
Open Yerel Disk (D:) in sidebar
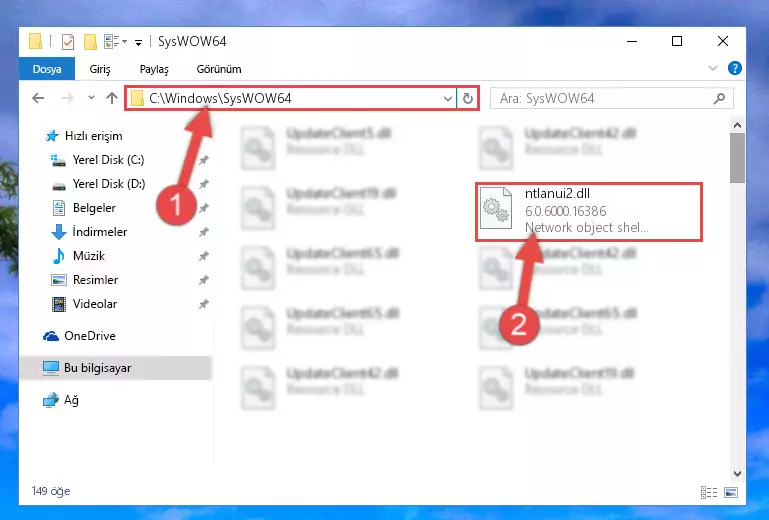click(98, 184)
